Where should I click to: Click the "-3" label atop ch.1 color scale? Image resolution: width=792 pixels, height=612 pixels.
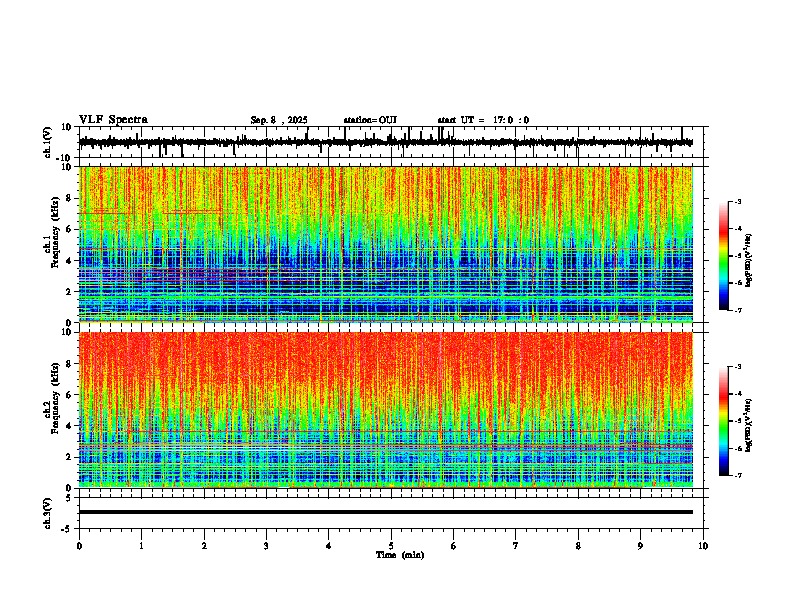coord(737,201)
